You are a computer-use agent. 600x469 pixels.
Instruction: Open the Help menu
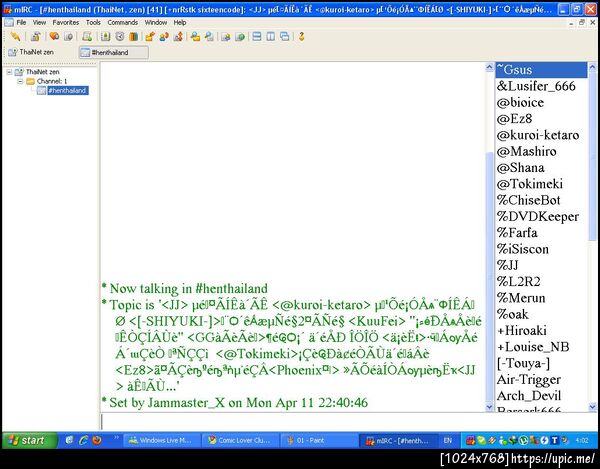180,23
